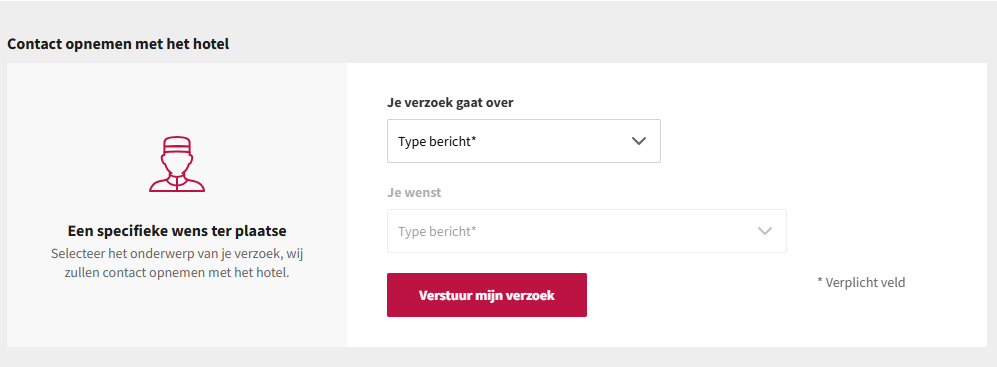
Task: Click the 'Je verzoek gaat over' label
Action: (450, 102)
